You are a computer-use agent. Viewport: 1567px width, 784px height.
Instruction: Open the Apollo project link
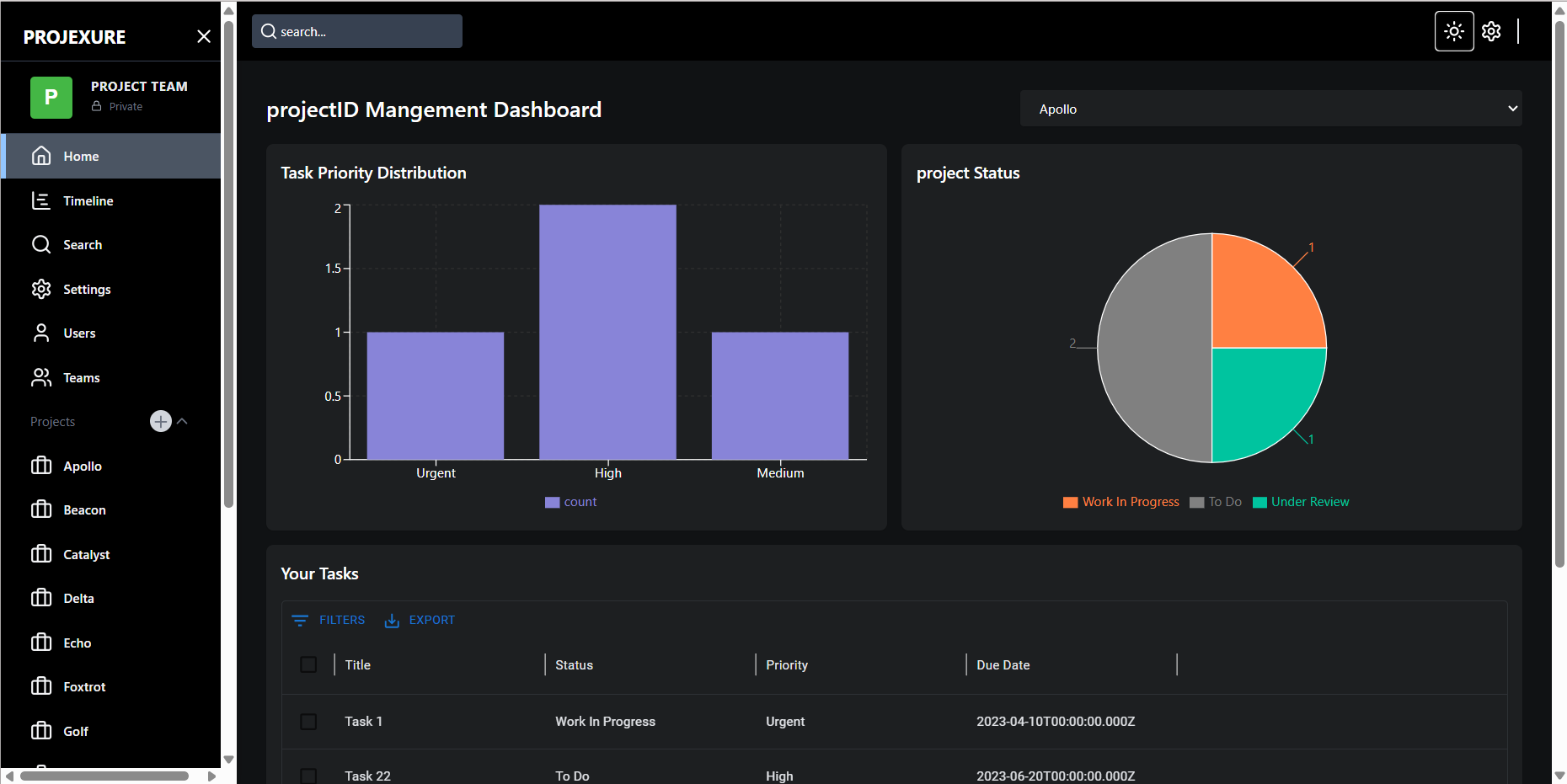coord(111,466)
